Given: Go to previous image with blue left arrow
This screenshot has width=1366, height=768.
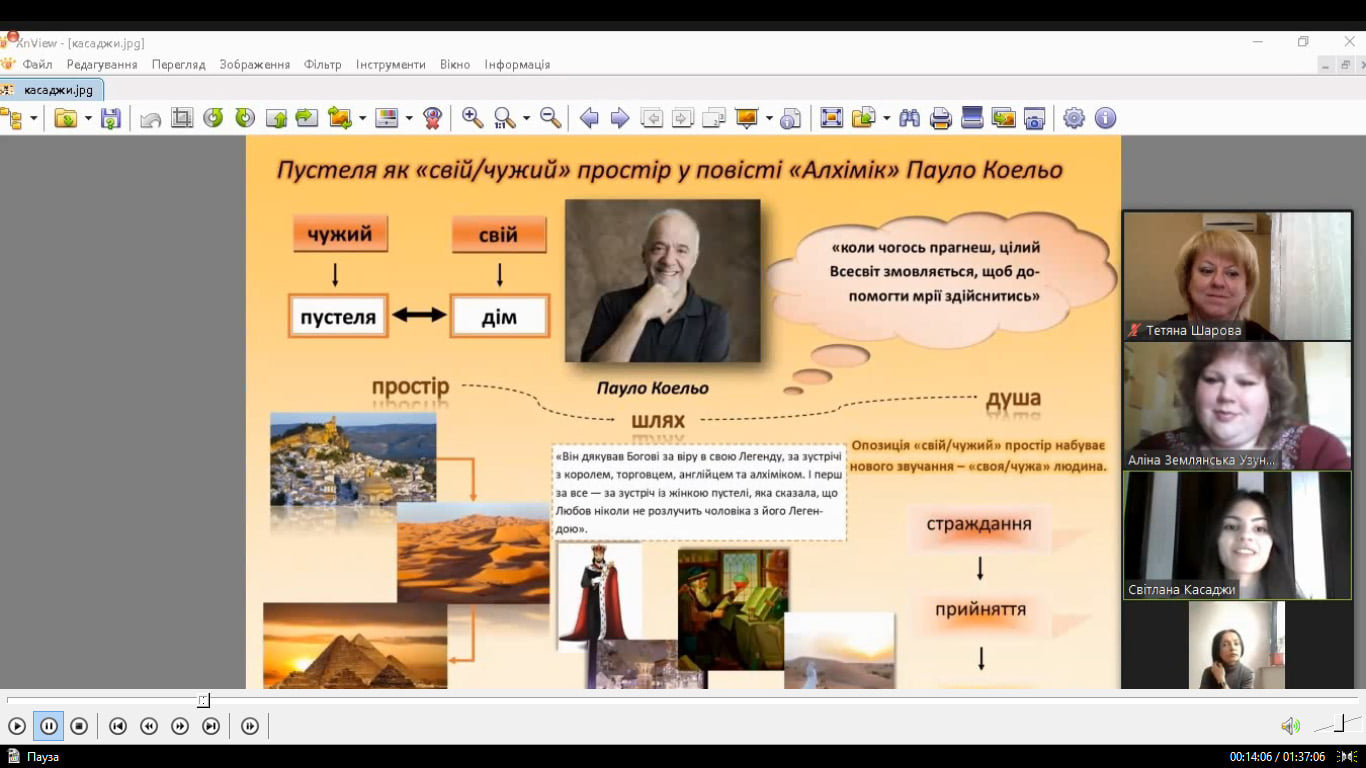Looking at the screenshot, I should point(589,118).
